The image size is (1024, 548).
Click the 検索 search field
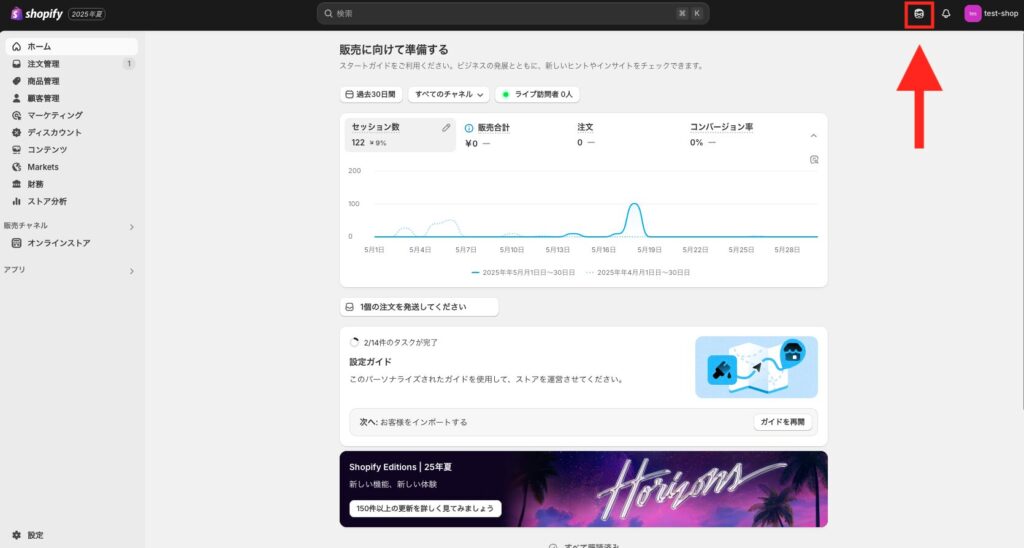coord(513,13)
